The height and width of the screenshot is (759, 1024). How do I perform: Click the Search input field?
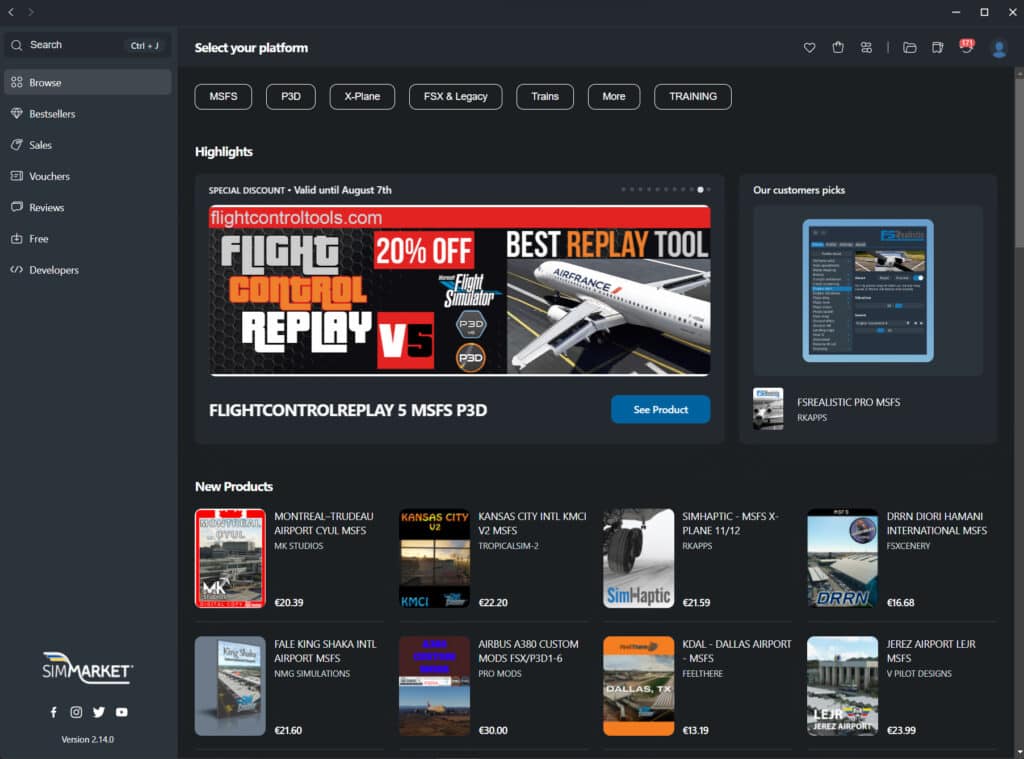pyautogui.click(x=75, y=45)
